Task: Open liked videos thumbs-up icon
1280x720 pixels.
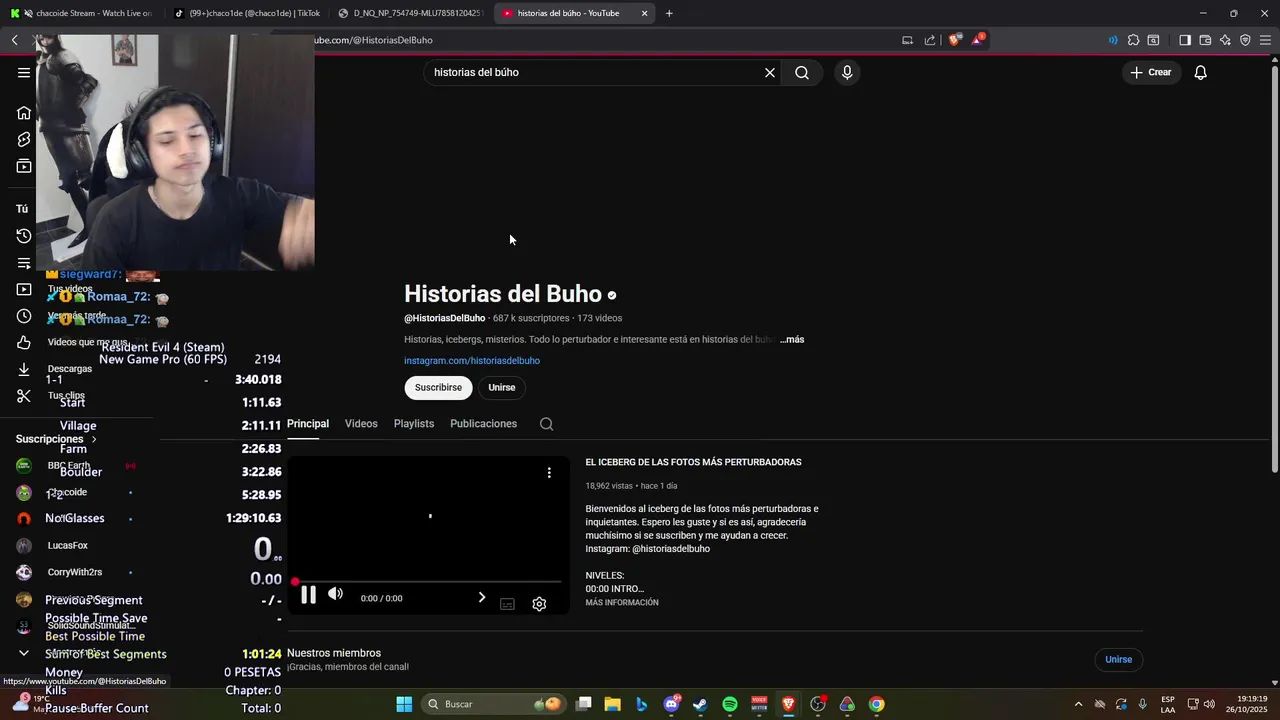Action: pyautogui.click(x=24, y=343)
